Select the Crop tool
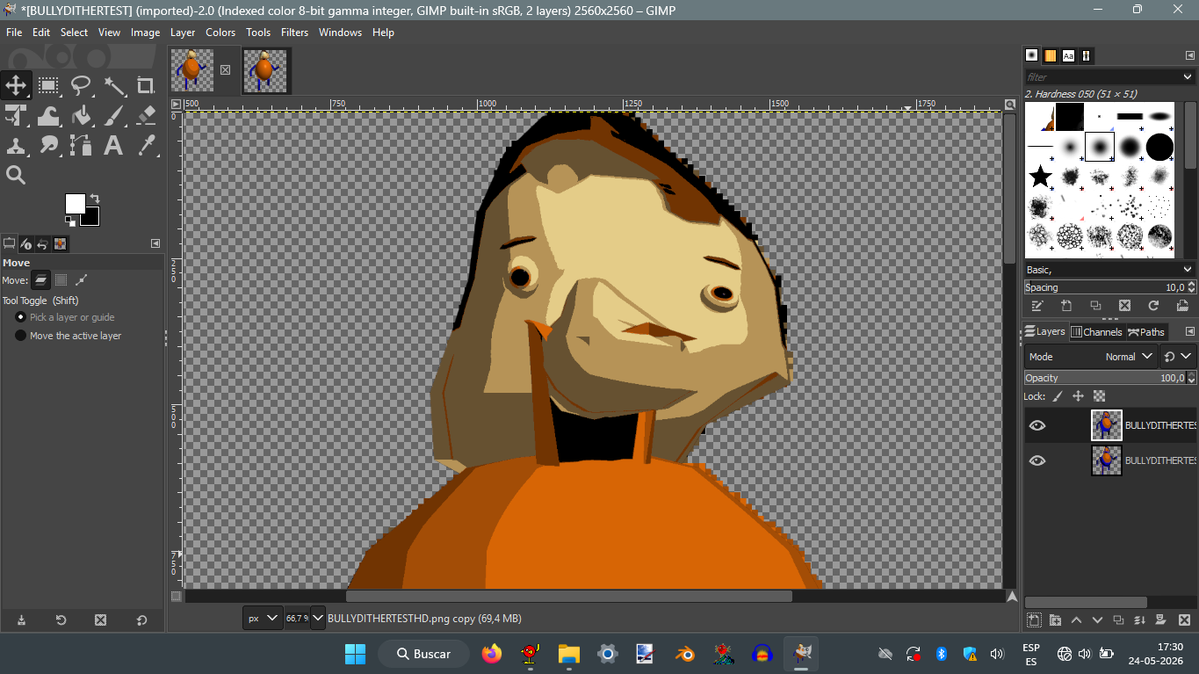 145,85
